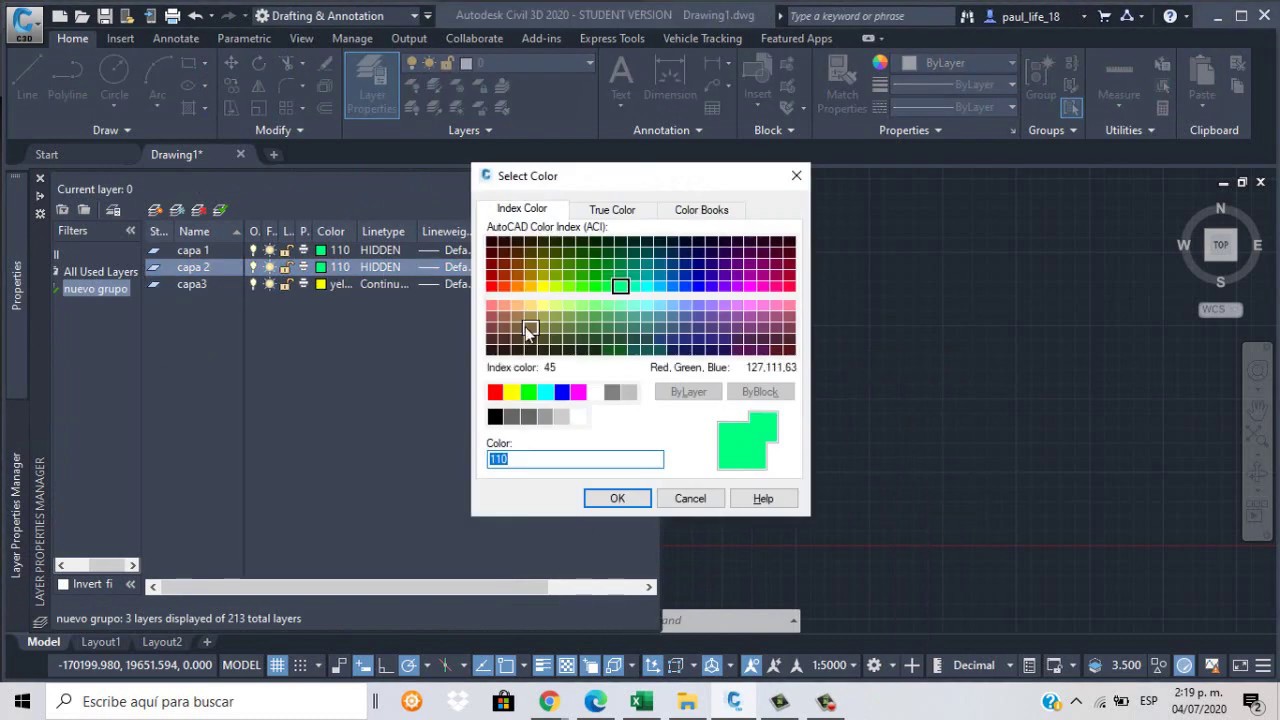Click the Excel icon in Windows taskbar
Viewport: 1280px width, 720px height.
pyautogui.click(x=641, y=701)
